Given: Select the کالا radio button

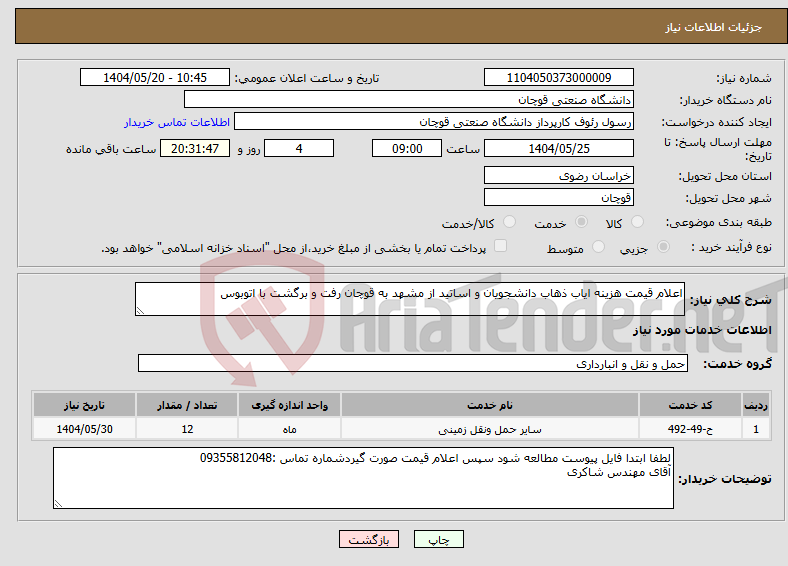Looking at the screenshot, I should (637, 222).
